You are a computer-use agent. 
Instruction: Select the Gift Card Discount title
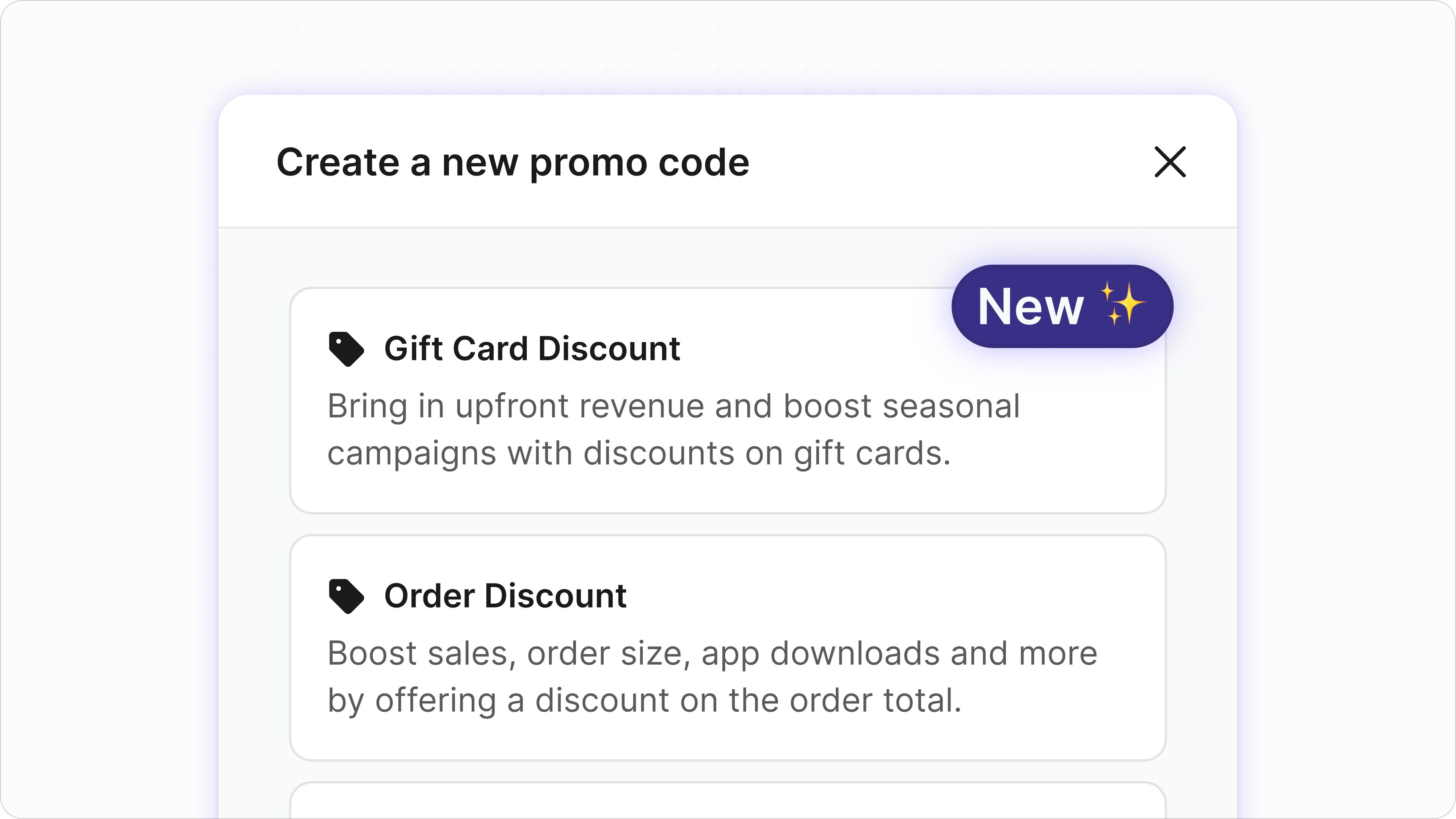(532, 348)
